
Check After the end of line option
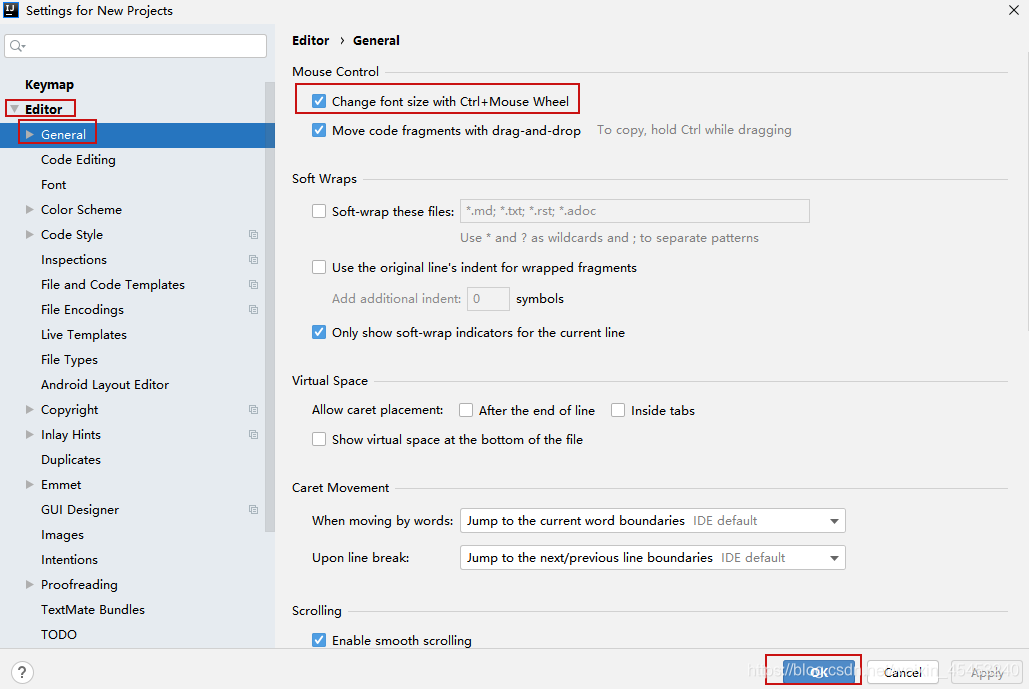point(466,410)
